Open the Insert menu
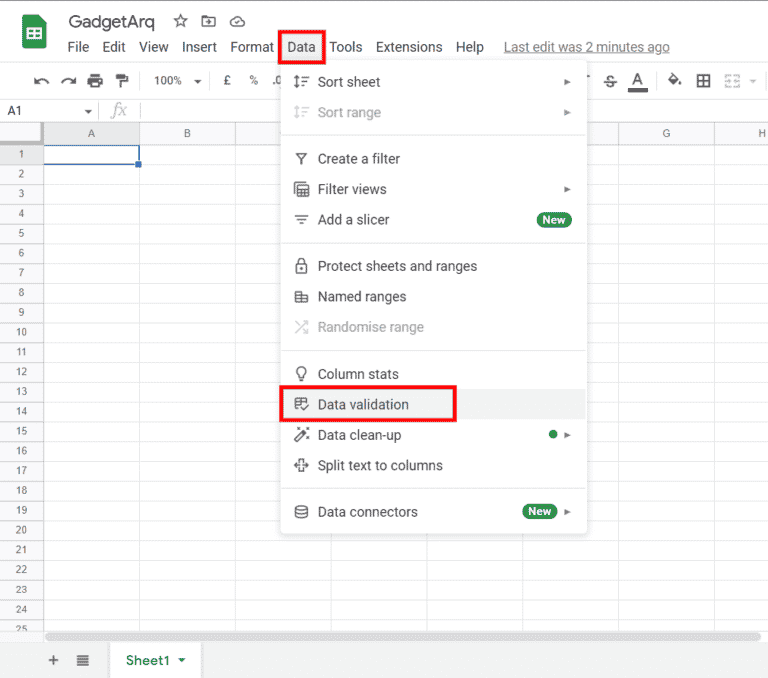Screen dimensions: 768x678 pyautogui.click(x=199, y=47)
